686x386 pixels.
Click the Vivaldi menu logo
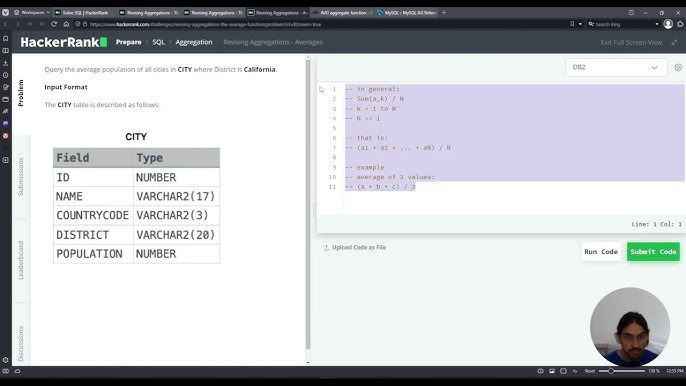click(6, 12)
